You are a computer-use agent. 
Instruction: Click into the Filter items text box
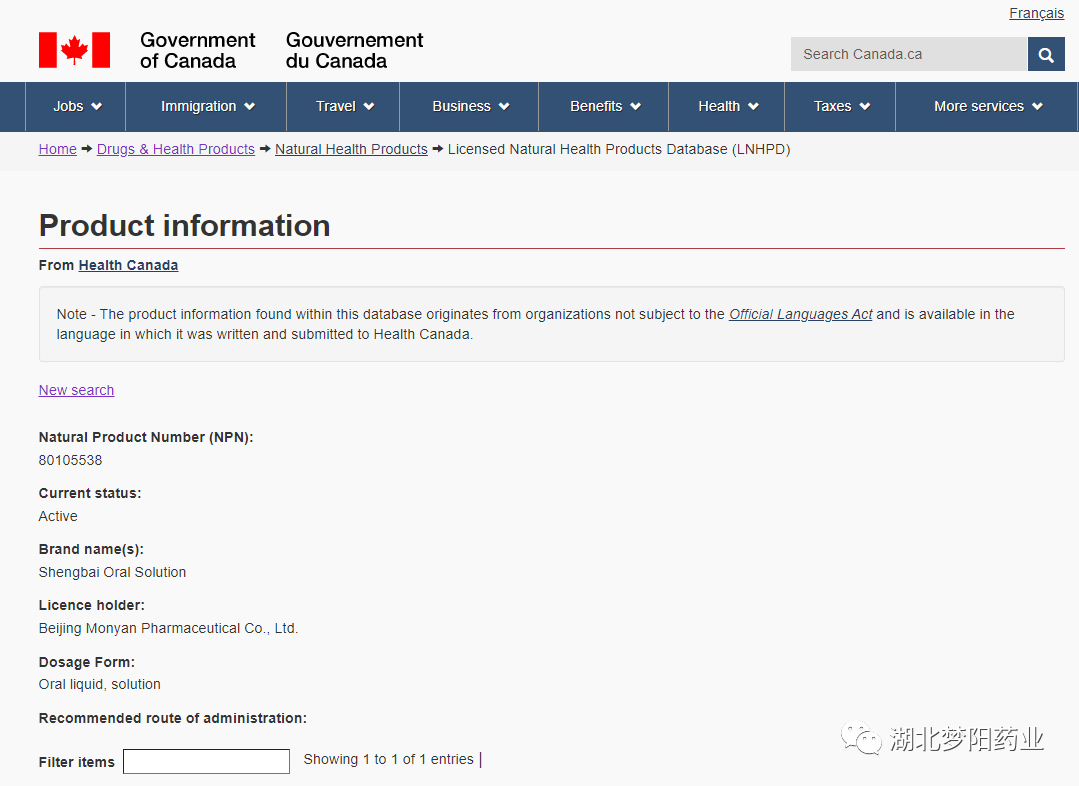pos(206,762)
